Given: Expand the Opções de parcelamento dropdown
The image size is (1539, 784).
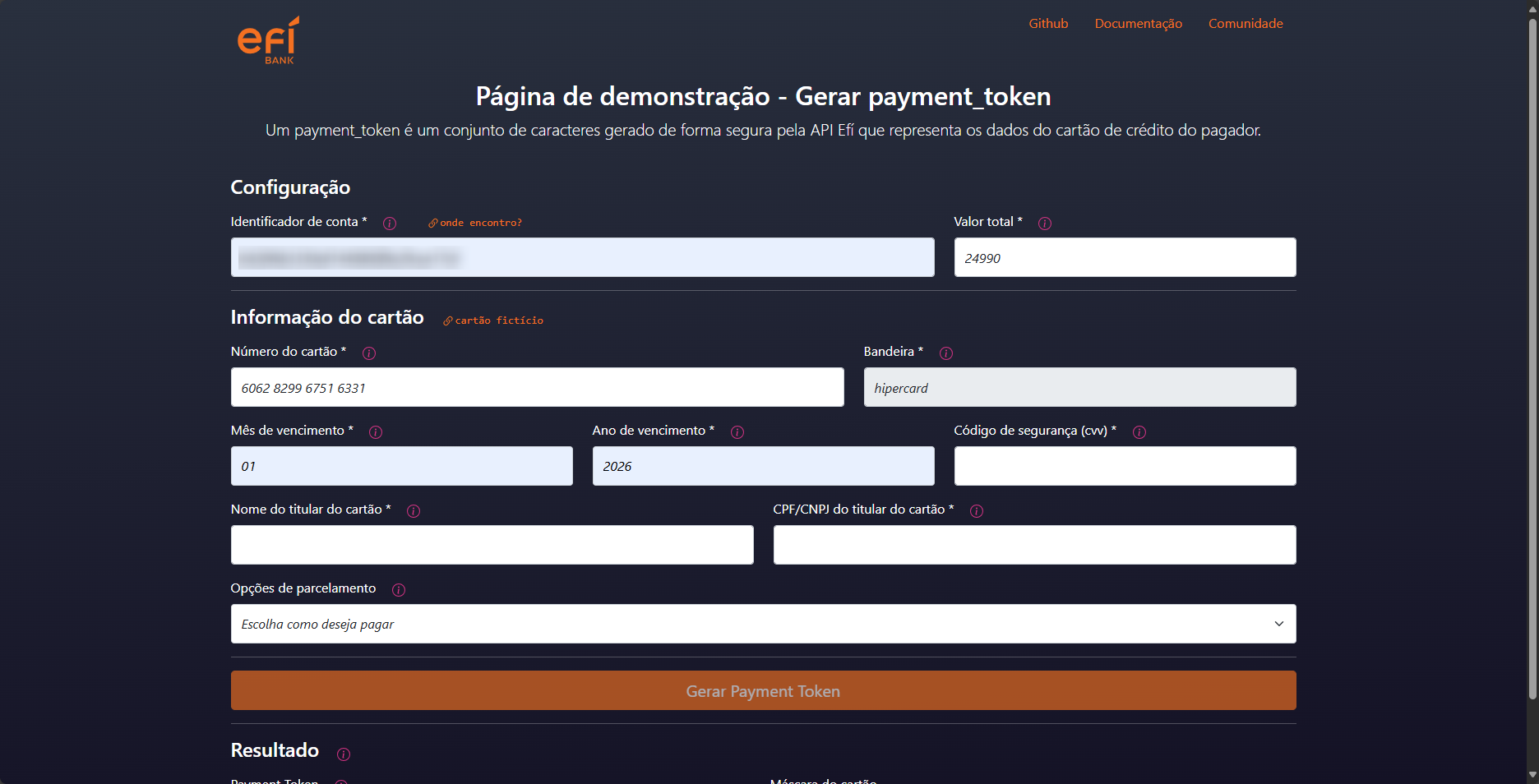Looking at the screenshot, I should click(763, 624).
